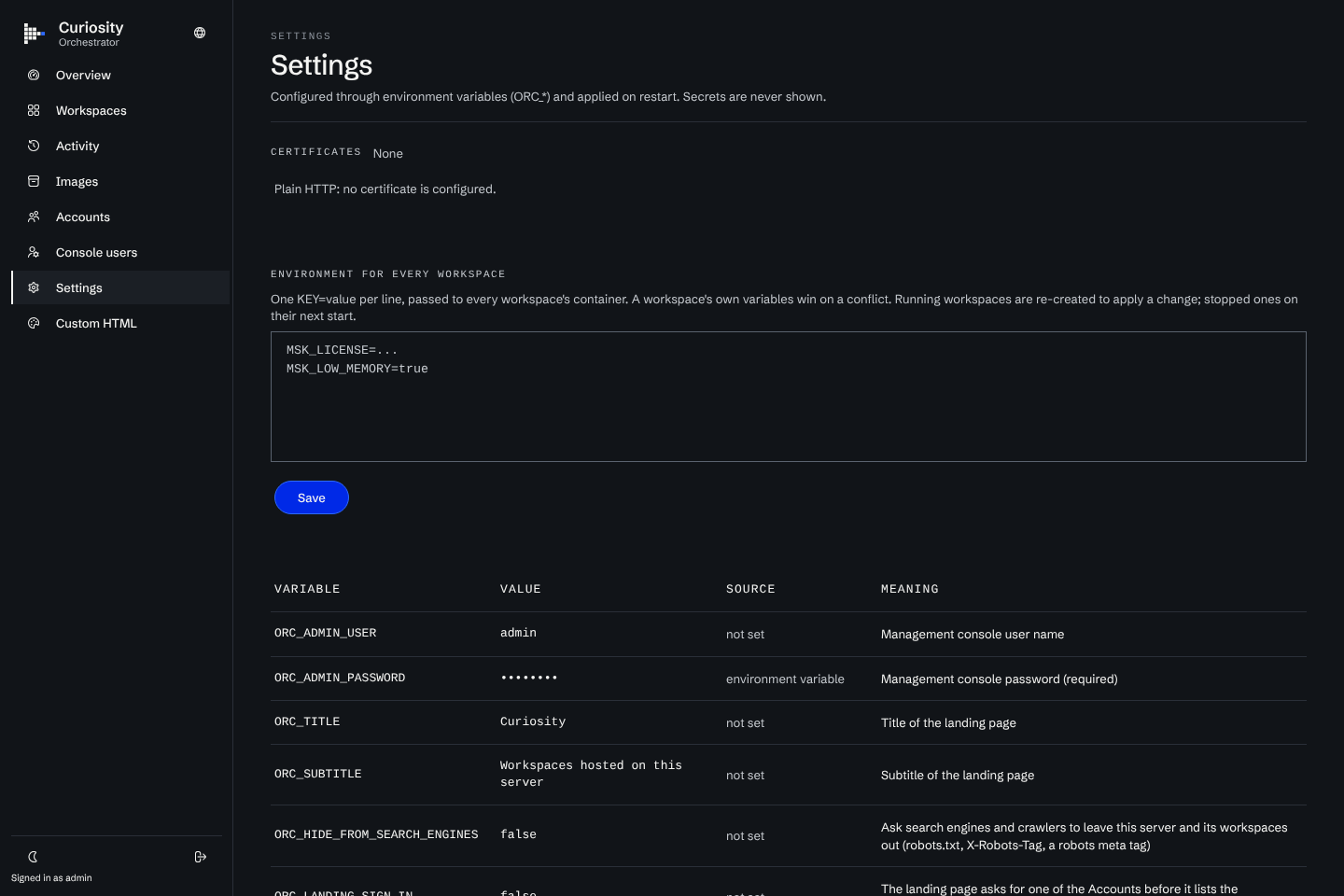Click the Custom HTML palette icon

click(x=34, y=323)
